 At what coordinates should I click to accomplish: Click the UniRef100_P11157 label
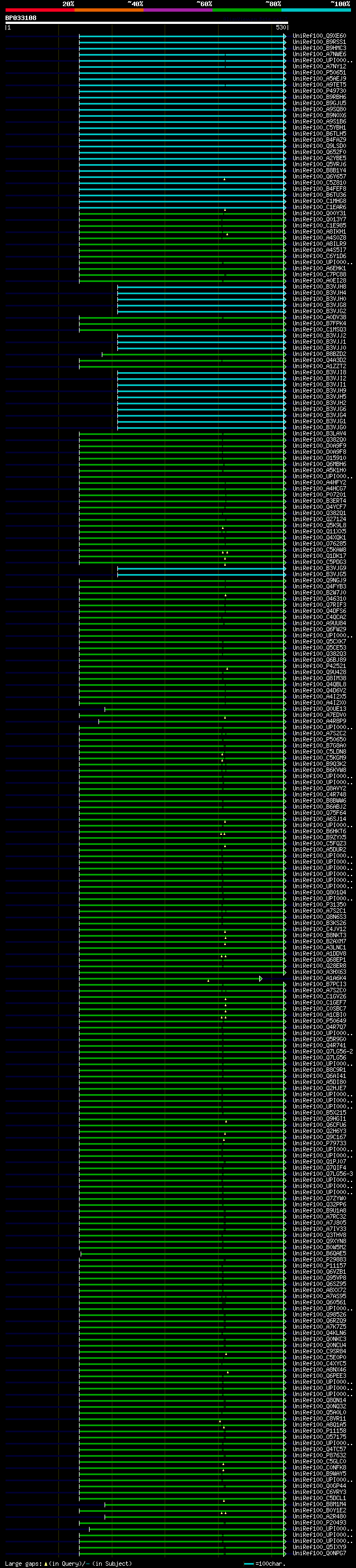319,1265
